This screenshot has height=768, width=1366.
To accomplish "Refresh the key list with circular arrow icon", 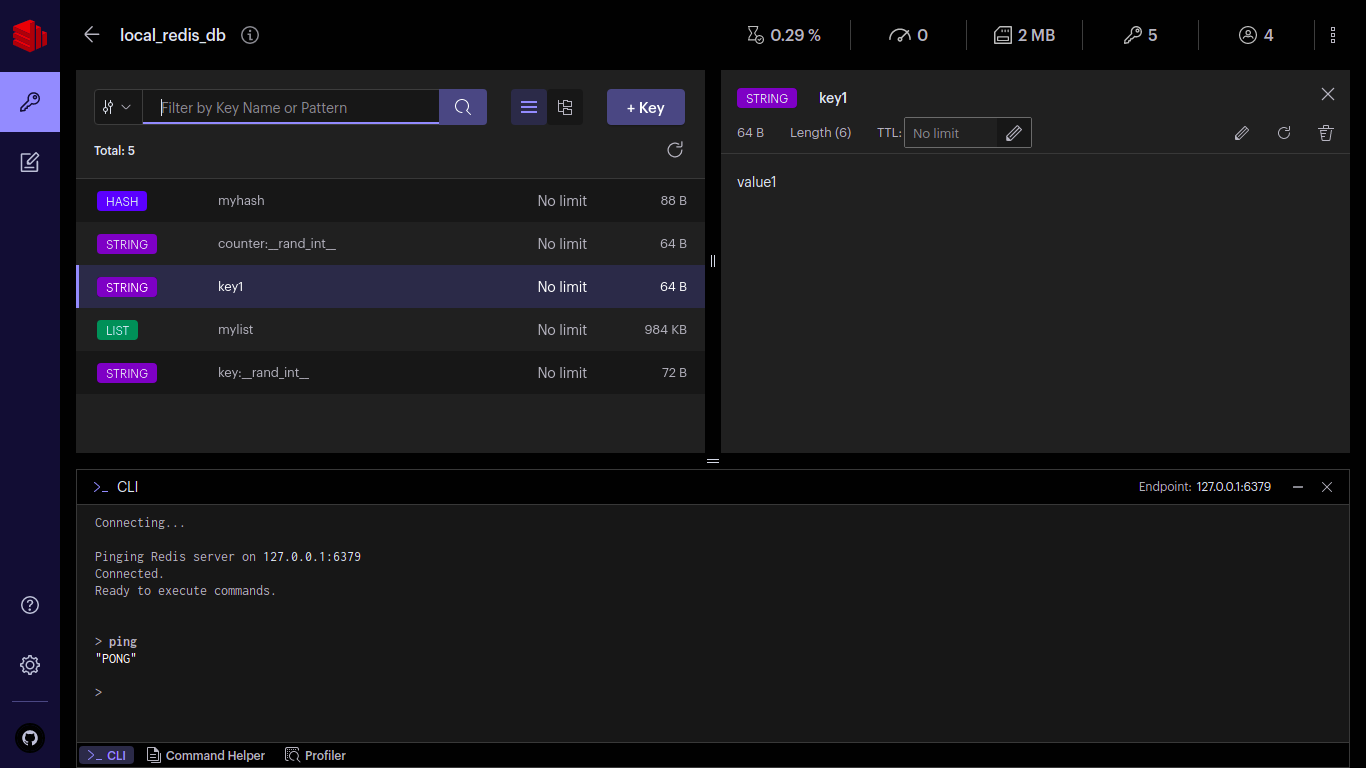I will point(675,149).
